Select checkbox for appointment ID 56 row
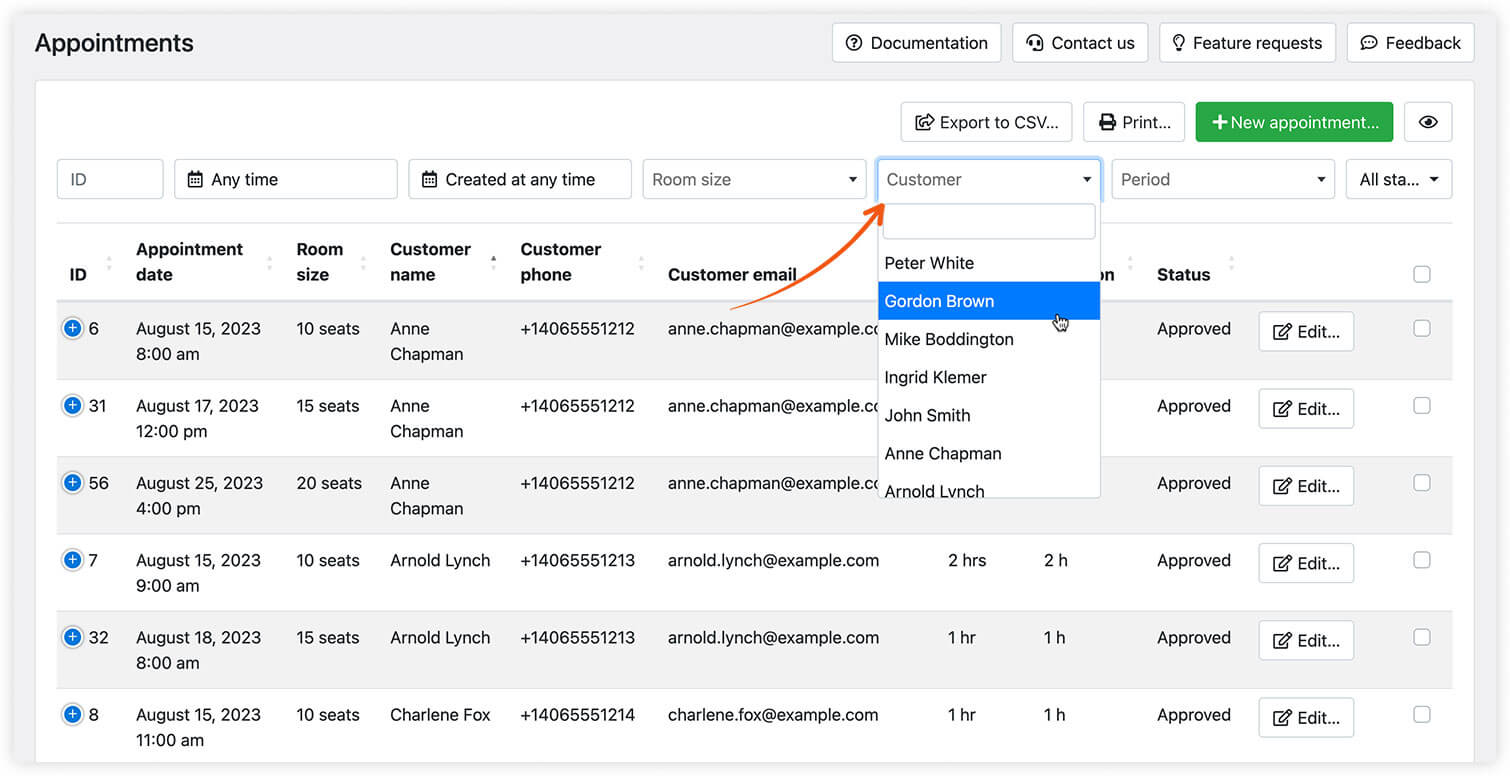 1422,482
